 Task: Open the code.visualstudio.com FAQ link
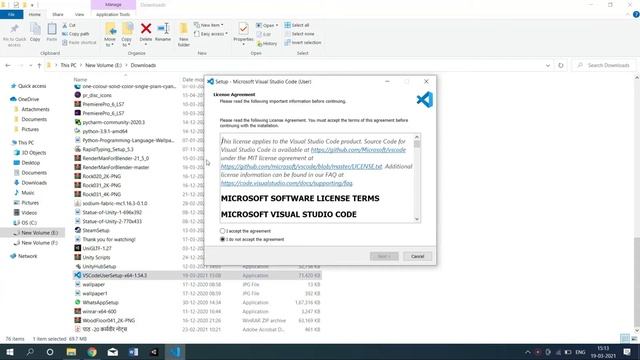(x=287, y=183)
